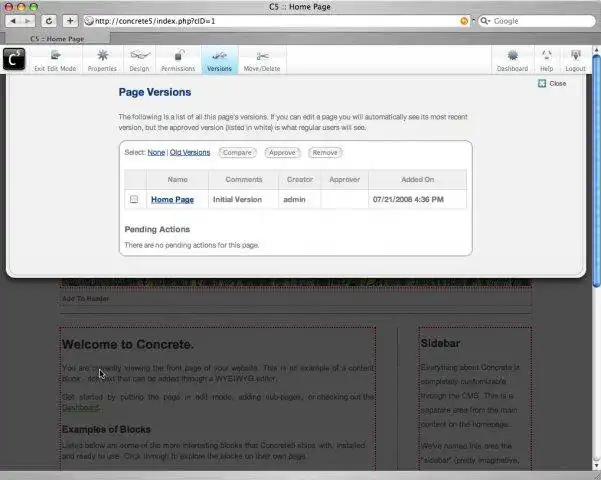
Task: Reload the page with refresh button
Action: 49,21
